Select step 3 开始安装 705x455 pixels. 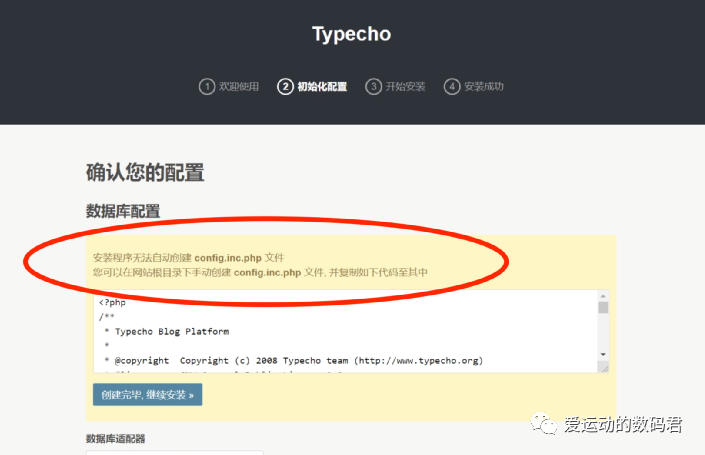click(x=395, y=86)
